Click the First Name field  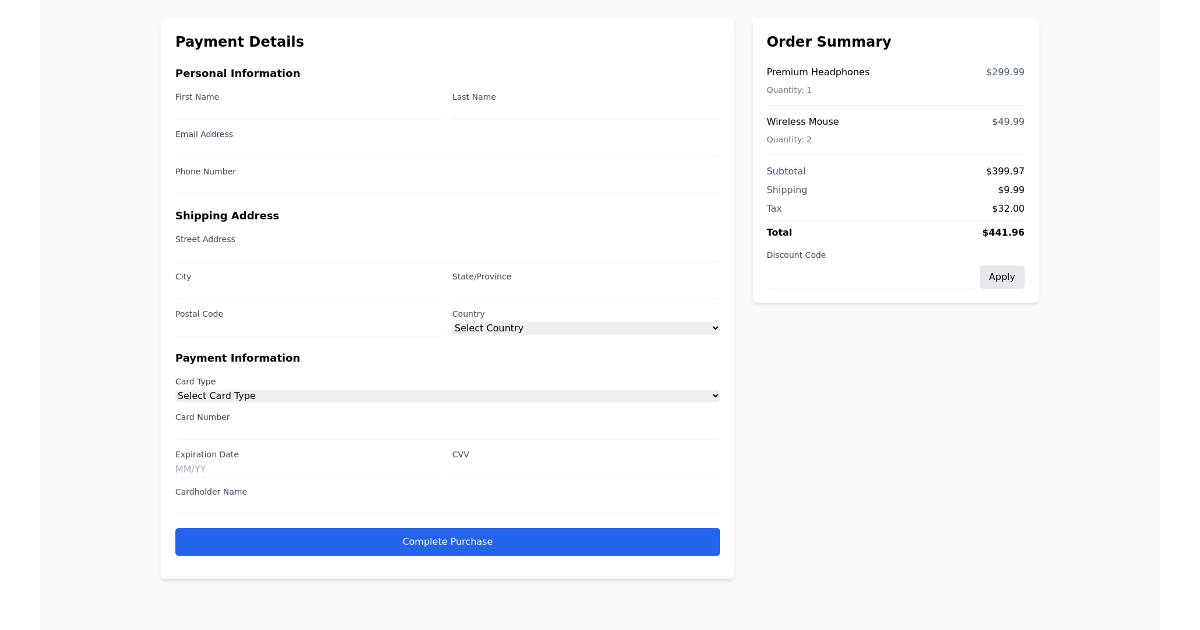[308, 112]
